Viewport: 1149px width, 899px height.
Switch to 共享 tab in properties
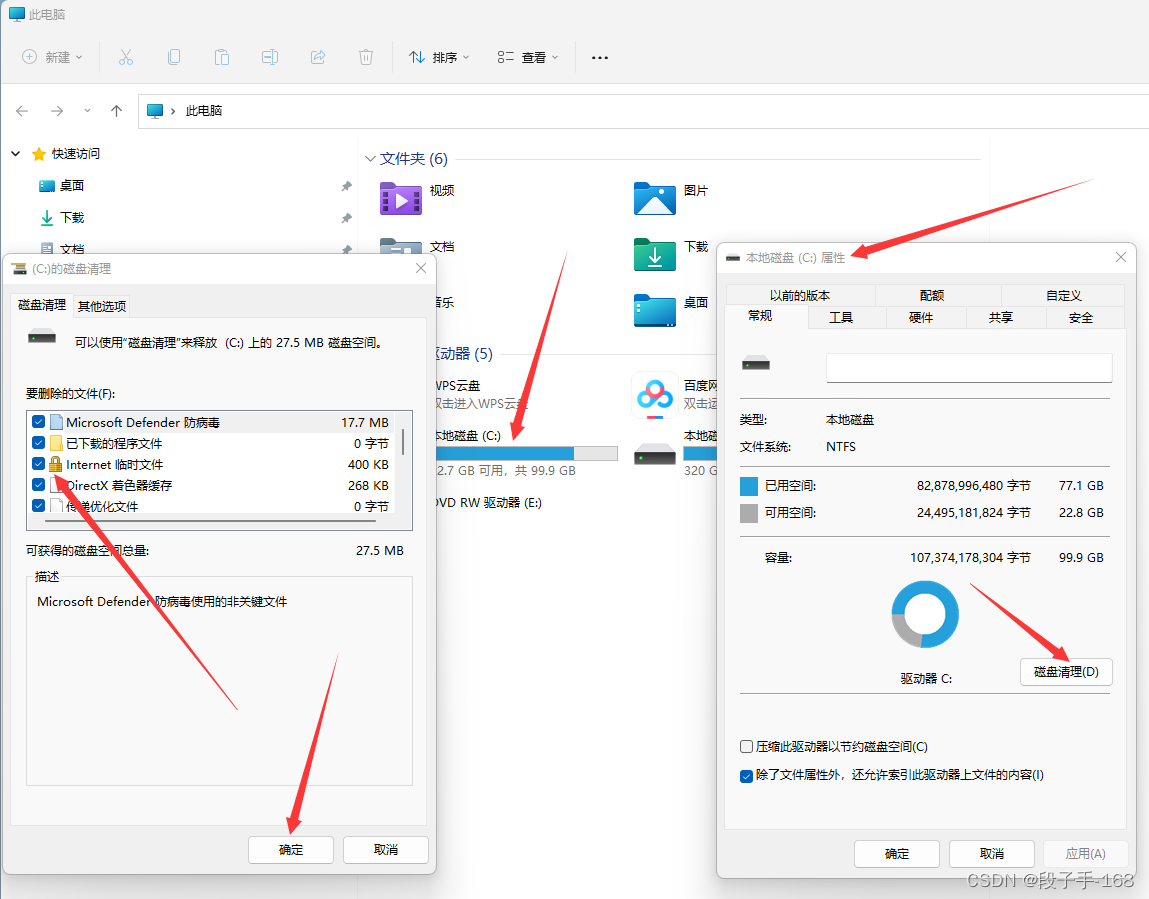click(x=1000, y=317)
